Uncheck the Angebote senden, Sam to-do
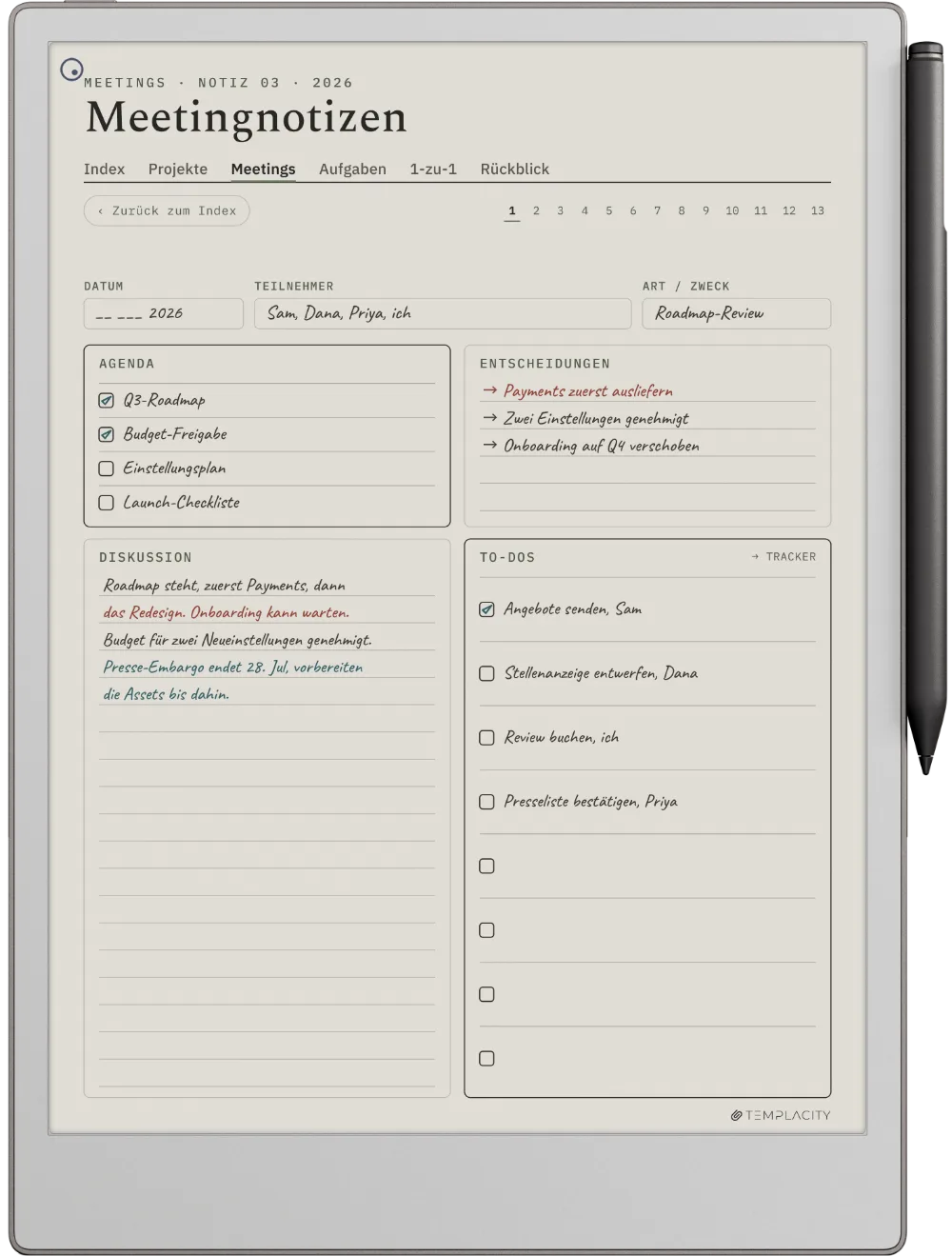Viewport: 952px width, 1256px height. (486, 609)
